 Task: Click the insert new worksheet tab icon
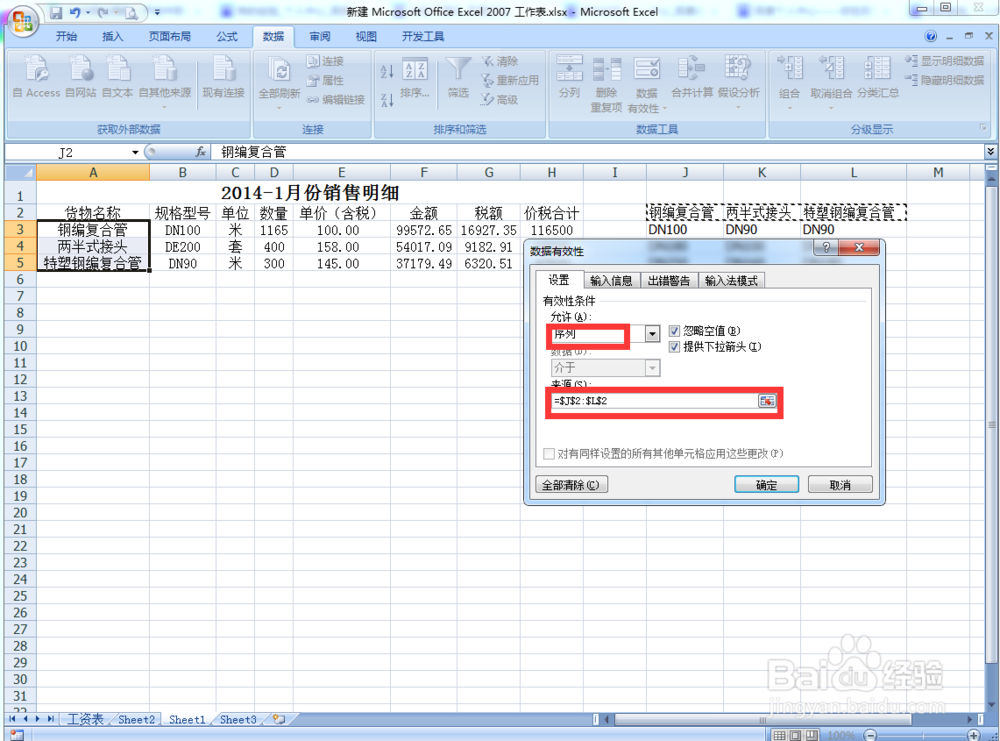[x=279, y=719]
